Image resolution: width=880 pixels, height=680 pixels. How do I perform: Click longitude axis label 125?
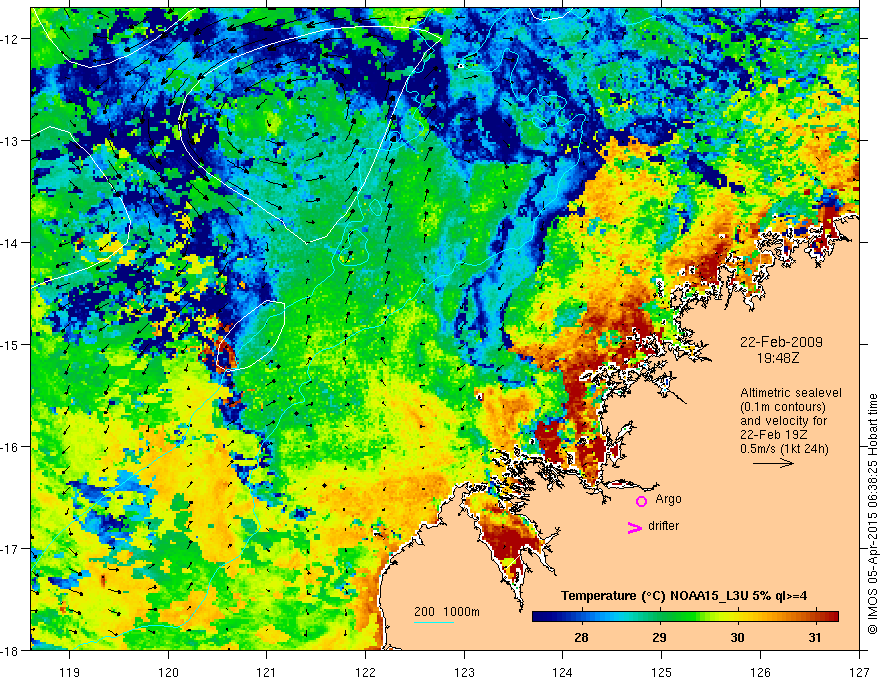coord(662,672)
